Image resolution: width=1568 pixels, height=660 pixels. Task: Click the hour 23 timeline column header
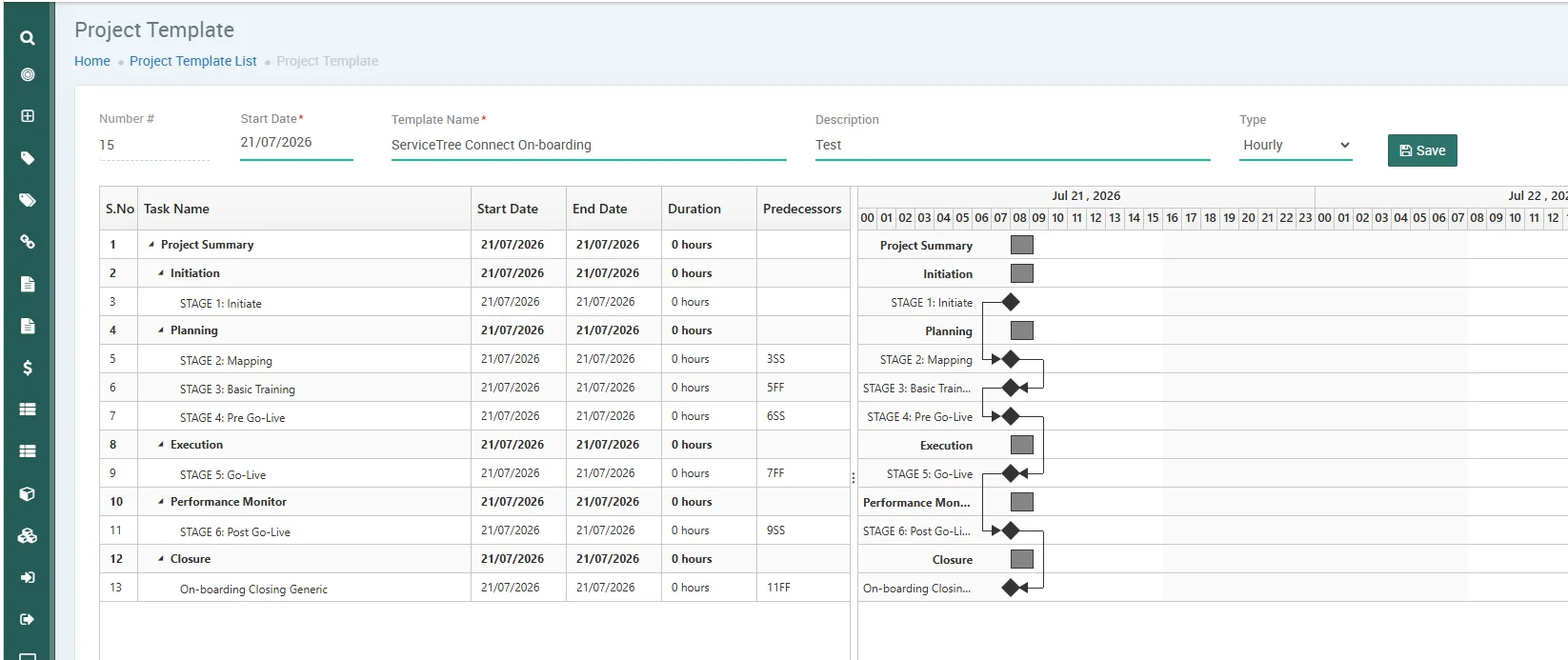1305,218
